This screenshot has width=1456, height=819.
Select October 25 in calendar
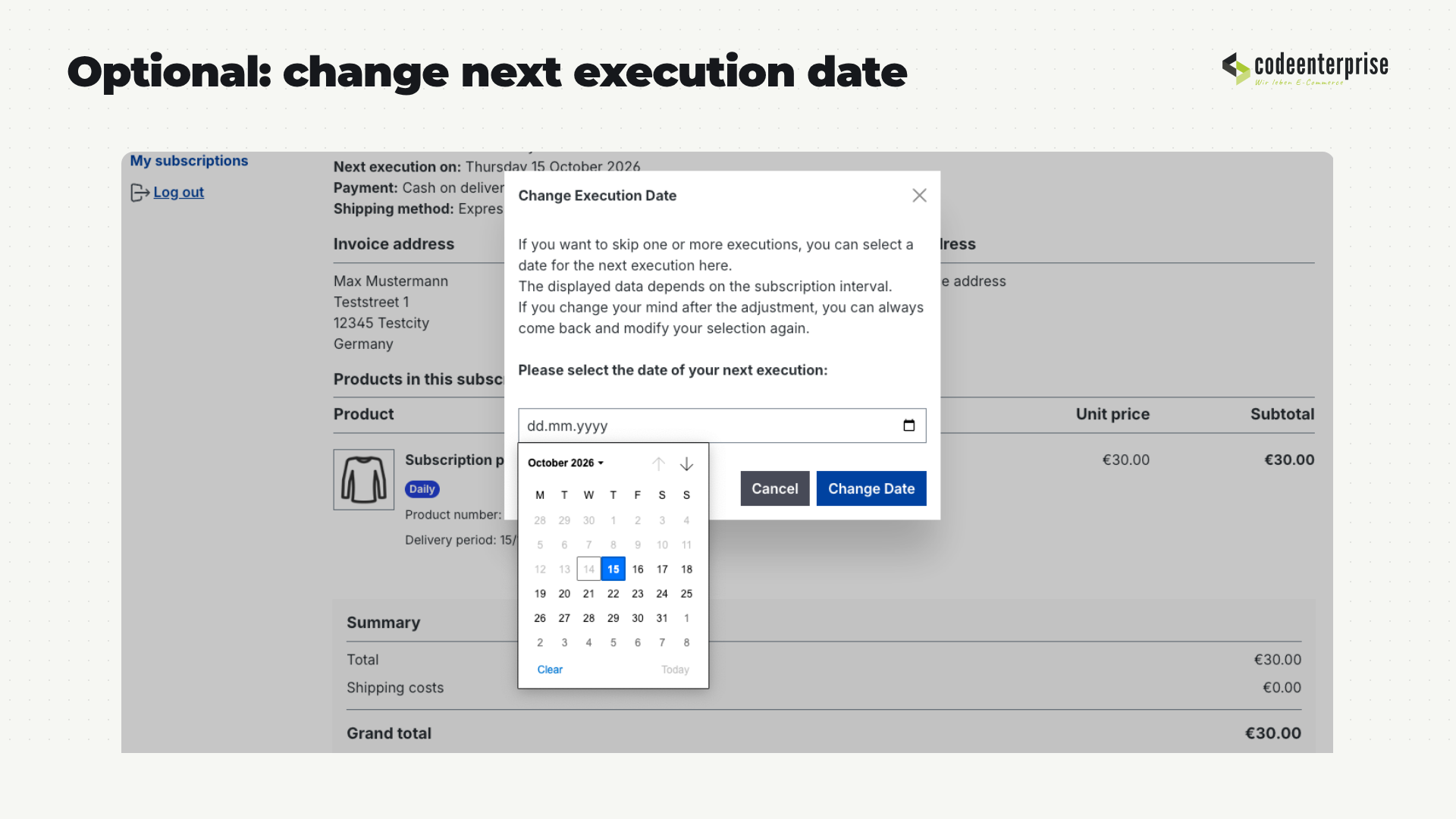pos(686,594)
